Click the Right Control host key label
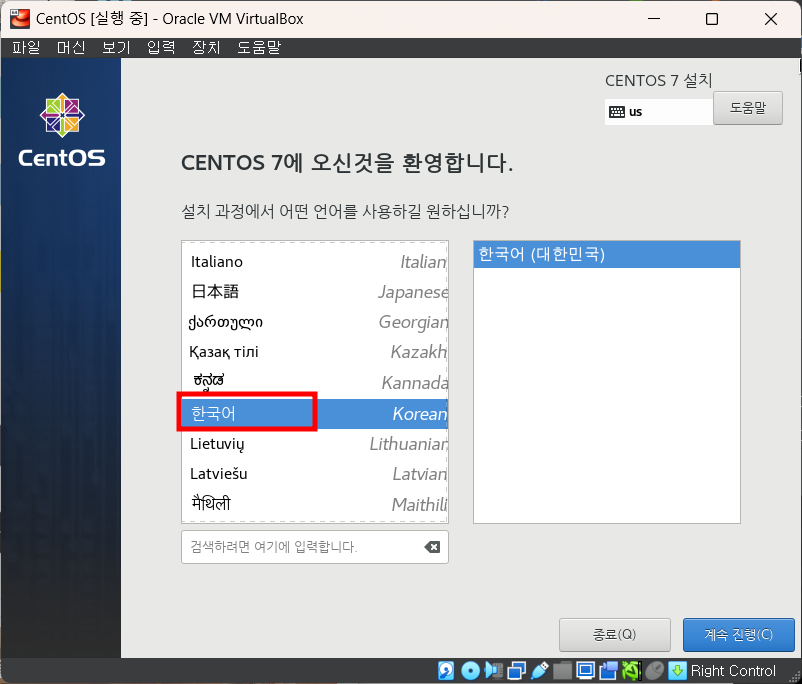The height and width of the screenshot is (684, 802). tap(733, 671)
